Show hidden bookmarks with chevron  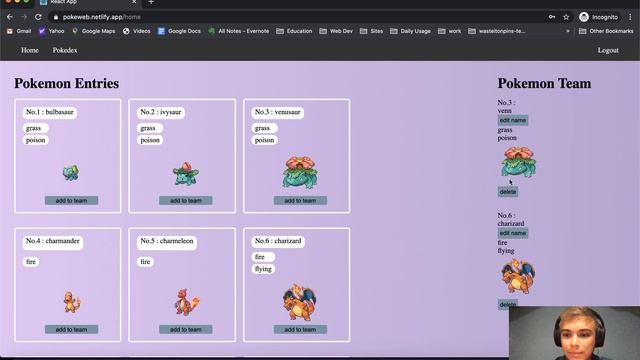pos(568,31)
